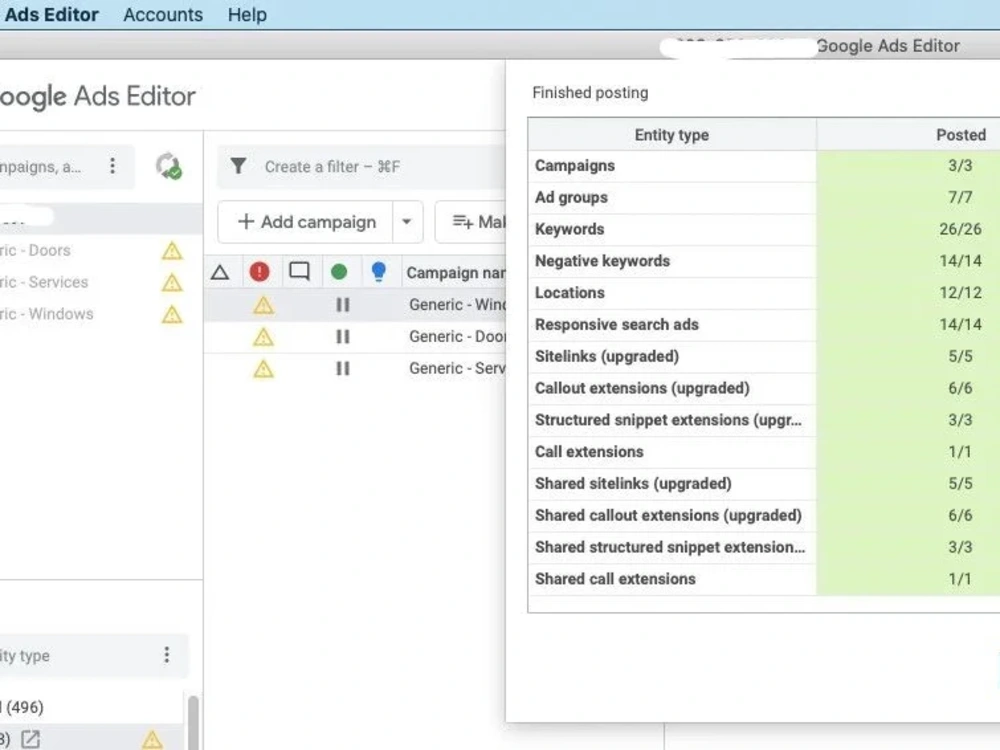Screen dimensions: 1000x750
Task: Click paused icon for Generic - Doors campaign
Action: (342, 337)
